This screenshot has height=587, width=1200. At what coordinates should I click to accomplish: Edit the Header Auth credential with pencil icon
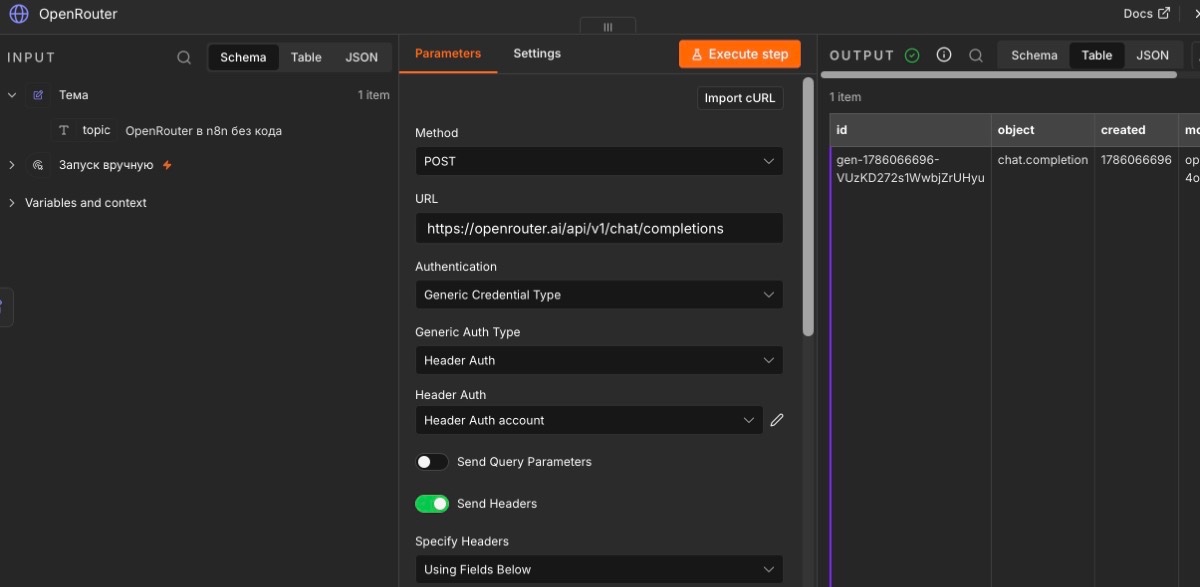coord(777,420)
